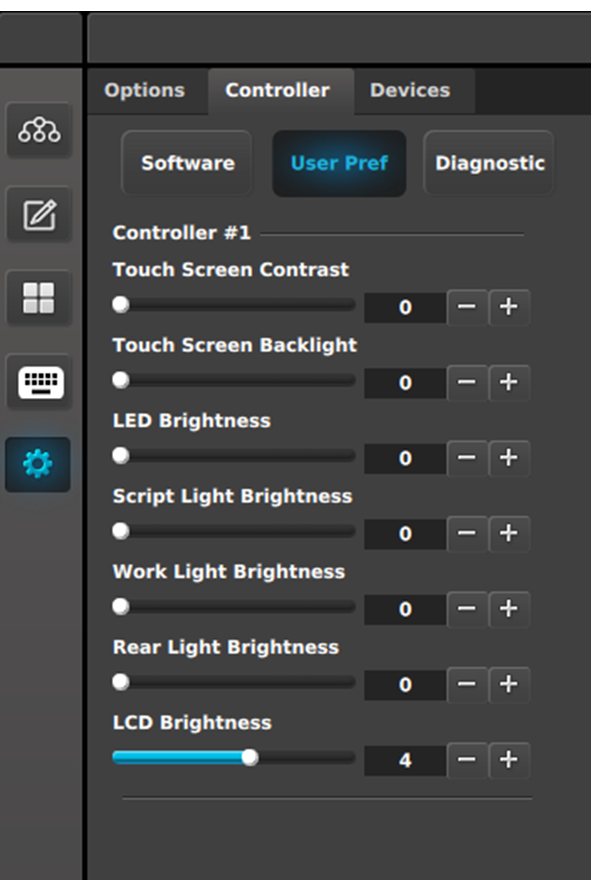
Task: Click the LCD Brightness slider track
Action: pos(234,758)
